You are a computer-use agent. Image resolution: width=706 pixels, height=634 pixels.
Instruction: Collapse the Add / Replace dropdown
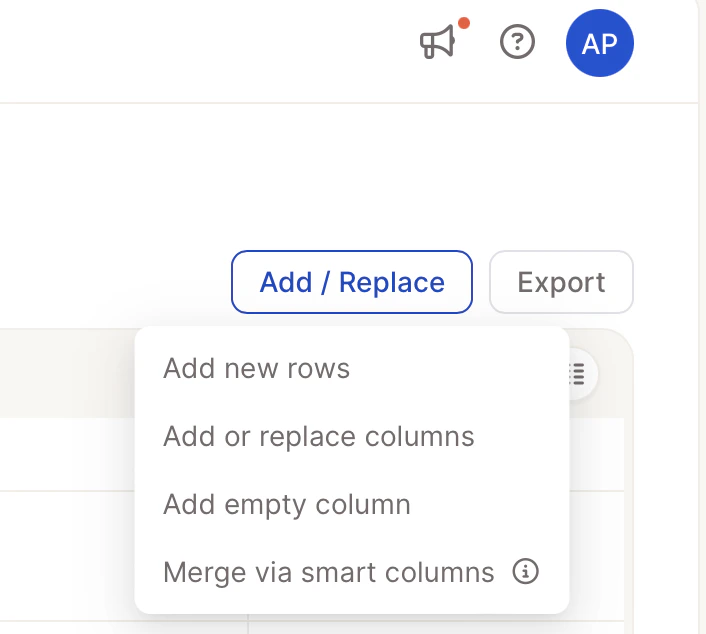pos(352,282)
